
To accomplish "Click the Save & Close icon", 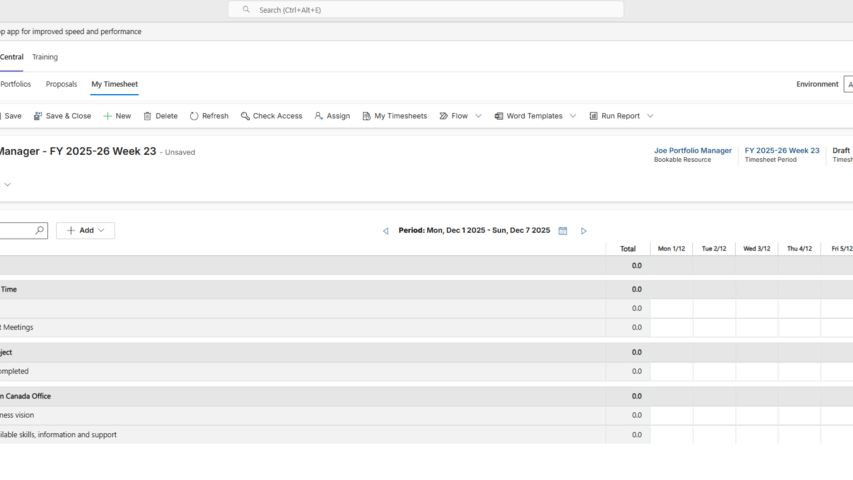I will pos(38,116).
